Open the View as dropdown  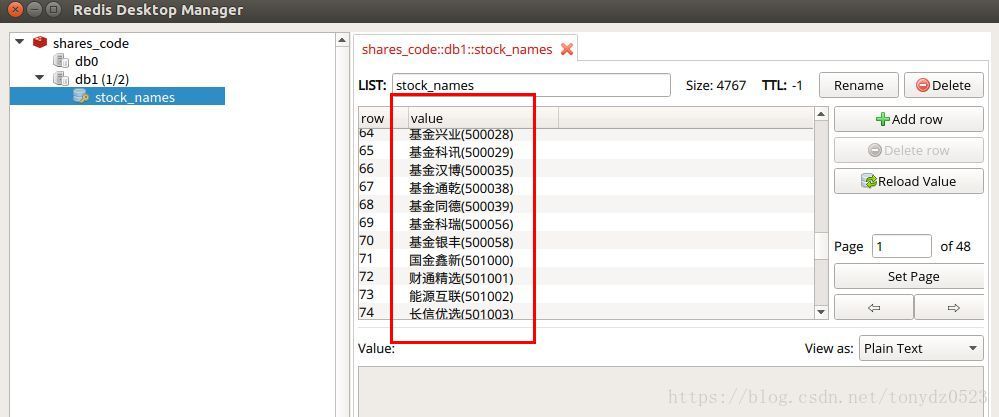tap(921, 348)
